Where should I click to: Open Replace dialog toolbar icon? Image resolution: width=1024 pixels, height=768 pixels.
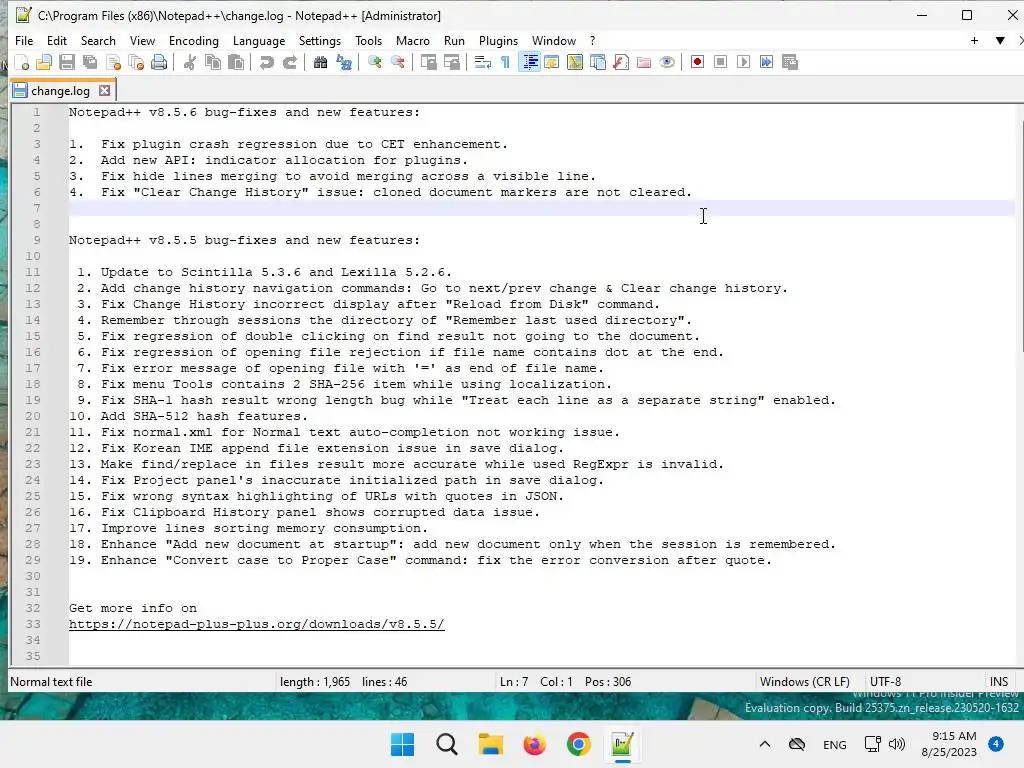tap(344, 62)
